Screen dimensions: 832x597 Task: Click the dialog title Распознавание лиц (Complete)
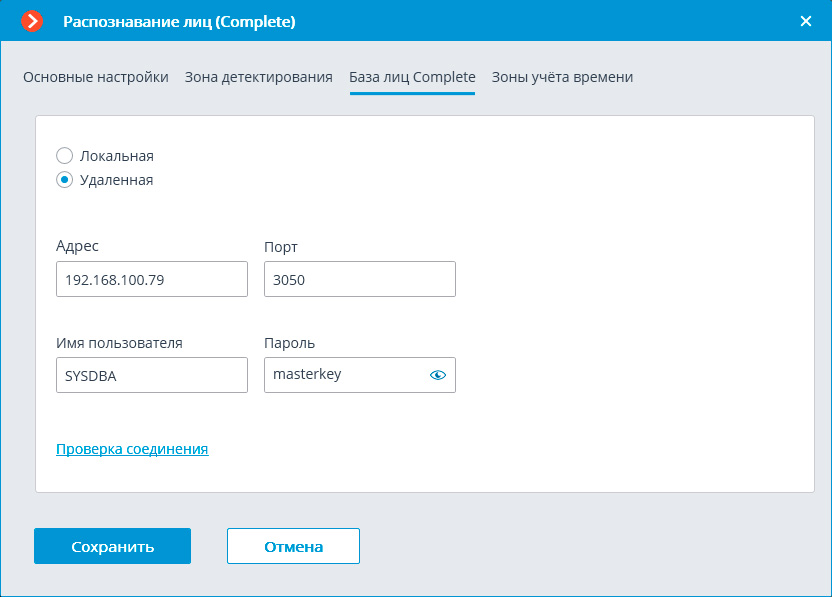pyautogui.click(x=179, y=21)
